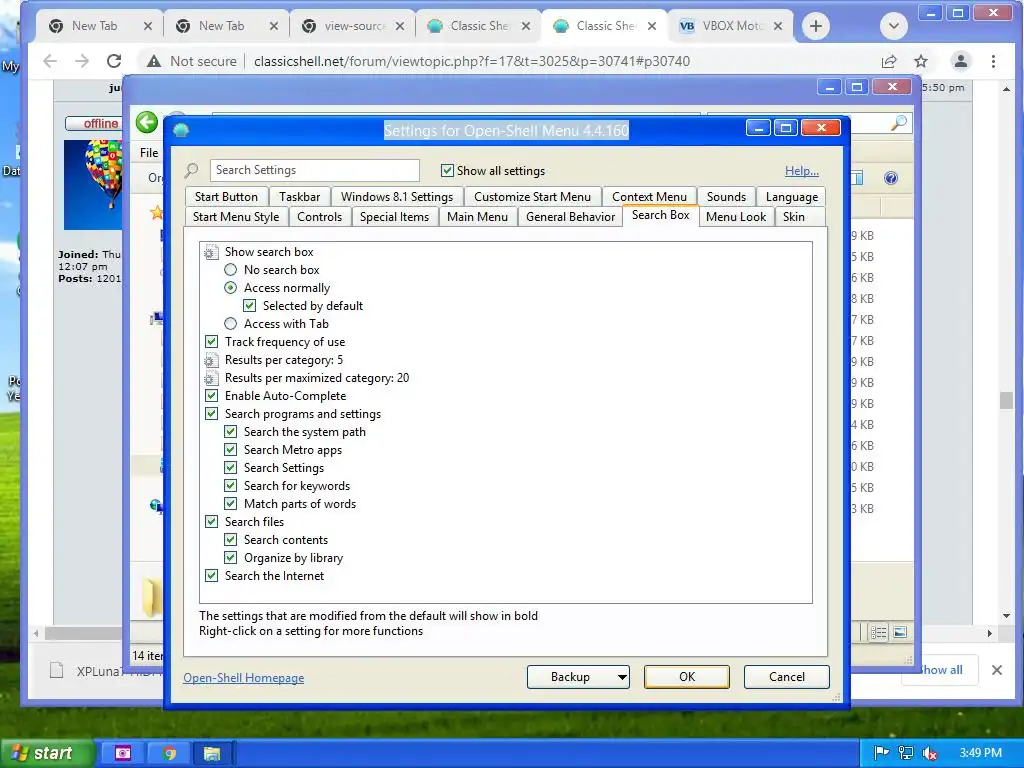Open the file explorer taskbar icon
The image size is (1024, 768).
pos(212,753)
